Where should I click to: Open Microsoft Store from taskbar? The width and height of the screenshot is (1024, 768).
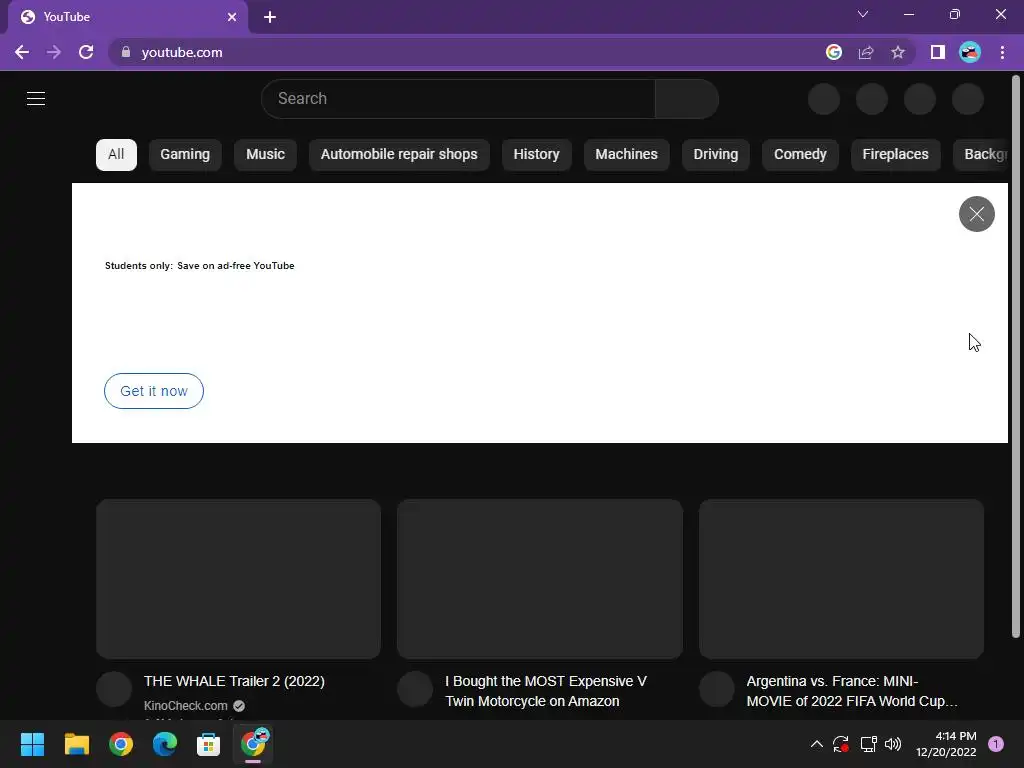(208, 744)
